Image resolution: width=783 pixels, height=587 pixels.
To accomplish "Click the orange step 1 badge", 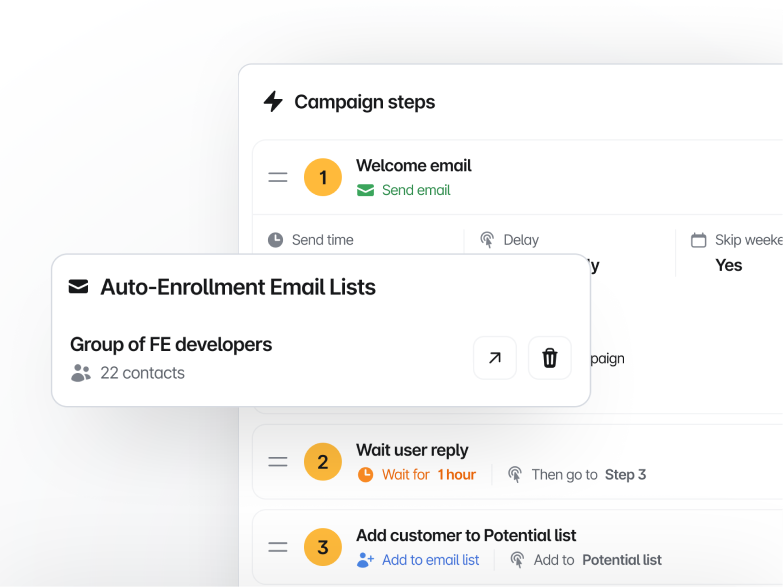I will 322,178.
